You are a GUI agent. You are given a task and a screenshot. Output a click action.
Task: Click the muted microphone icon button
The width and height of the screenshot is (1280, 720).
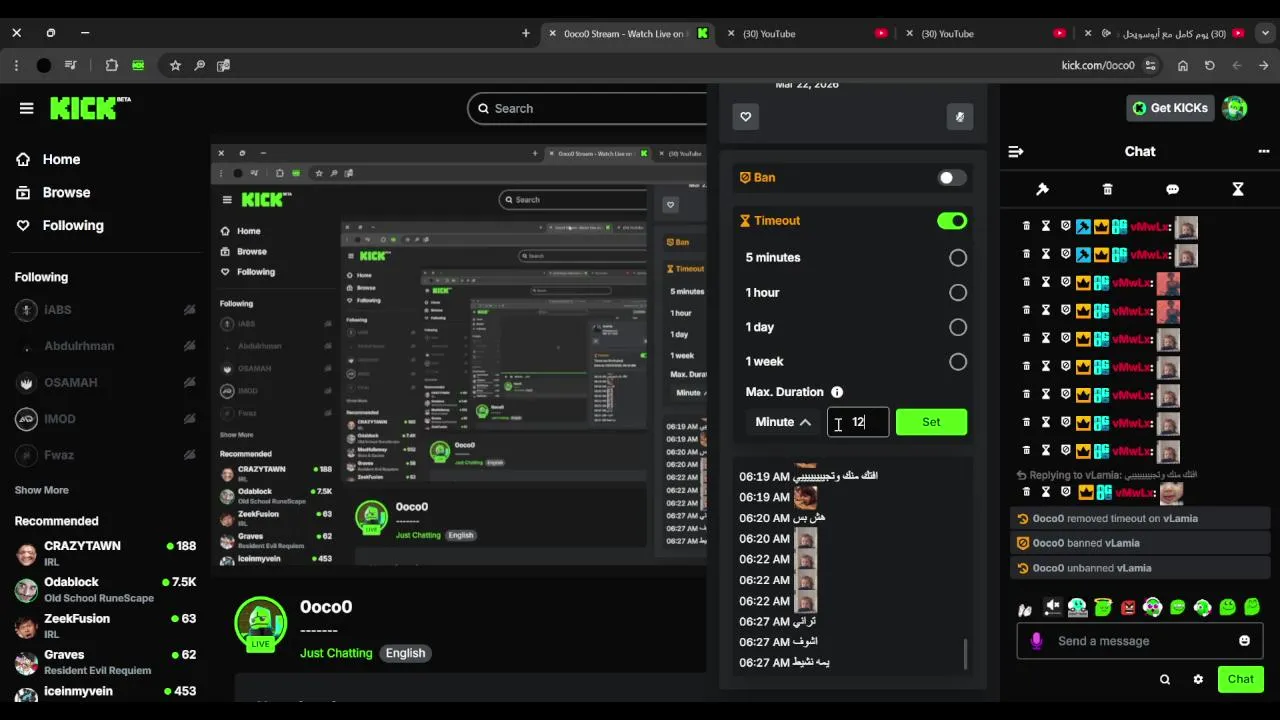tap(960, 117)
